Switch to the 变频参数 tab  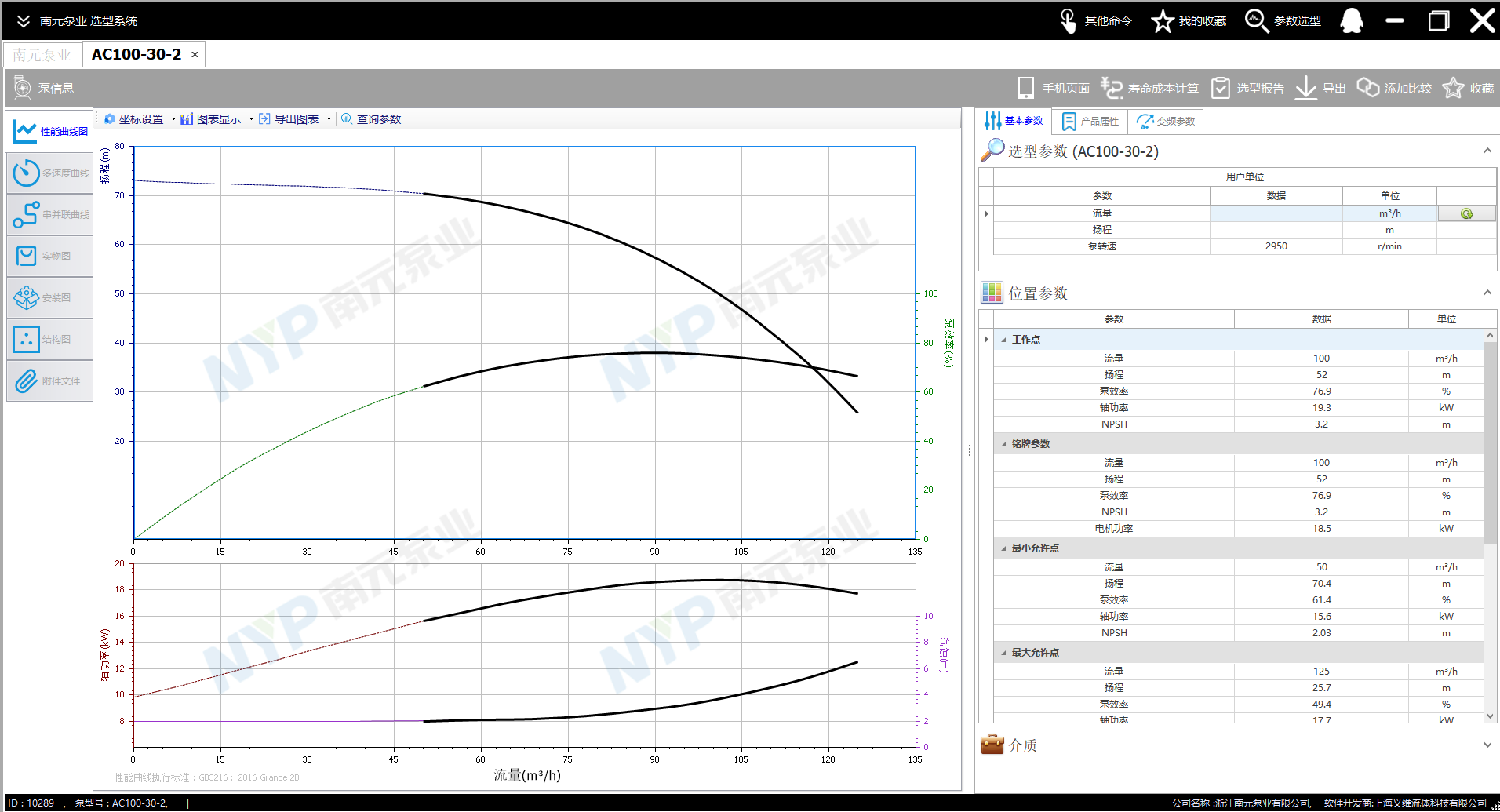[x=1165, y=121]
